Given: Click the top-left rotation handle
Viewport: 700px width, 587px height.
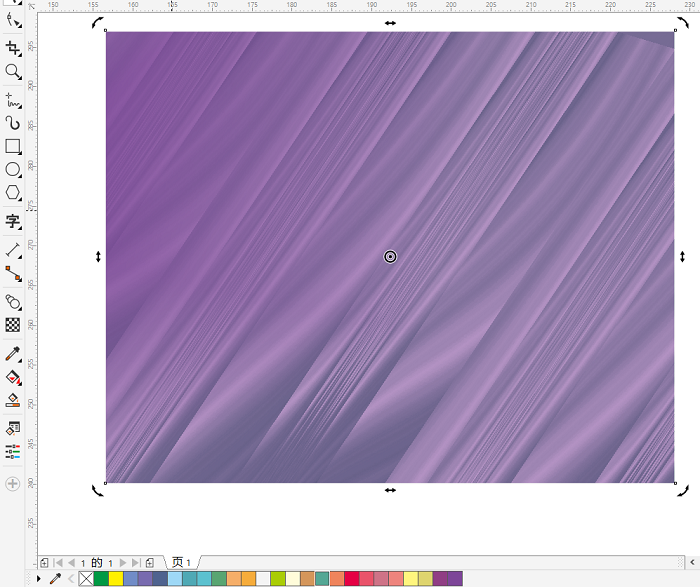Looking at the screenshot, I should (x=97, y=23).
